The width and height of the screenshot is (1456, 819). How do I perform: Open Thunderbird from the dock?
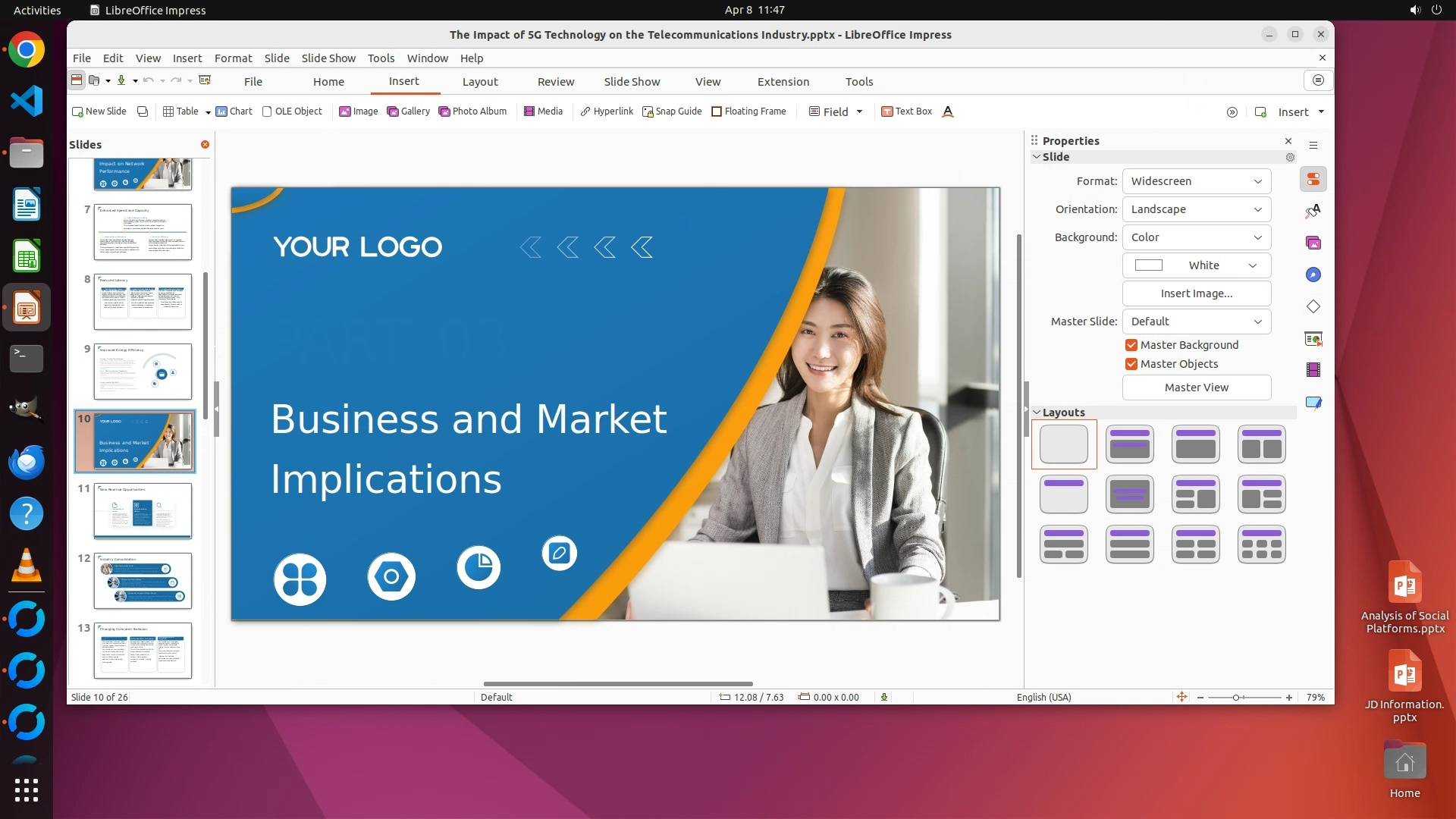point(27,462)
